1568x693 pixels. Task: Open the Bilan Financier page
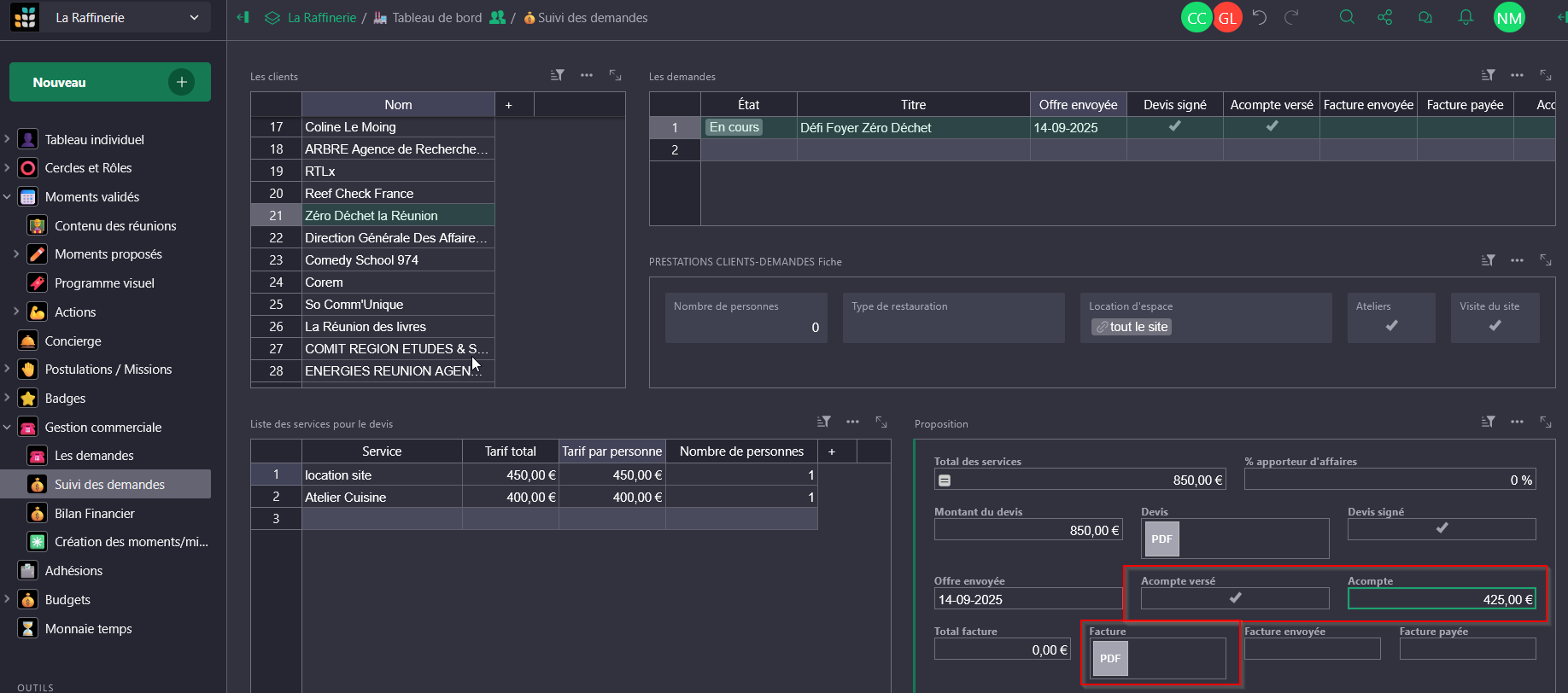tap(95, 513)
